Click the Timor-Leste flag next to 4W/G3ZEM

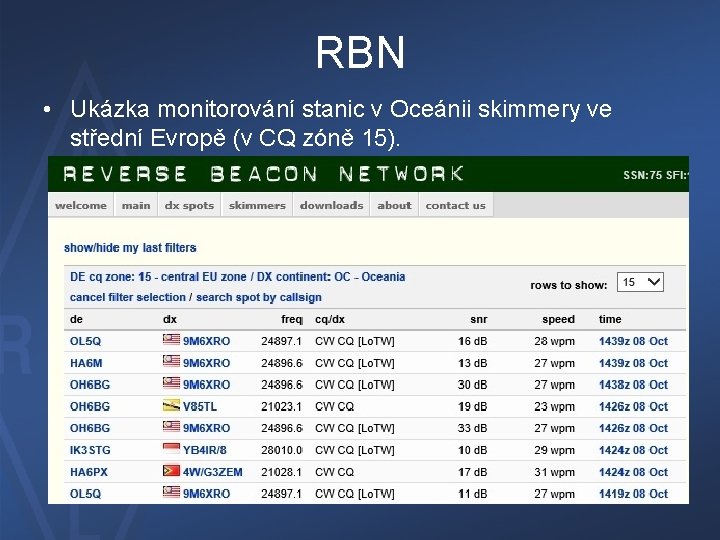pyautogui.click(x=171, y=471)
